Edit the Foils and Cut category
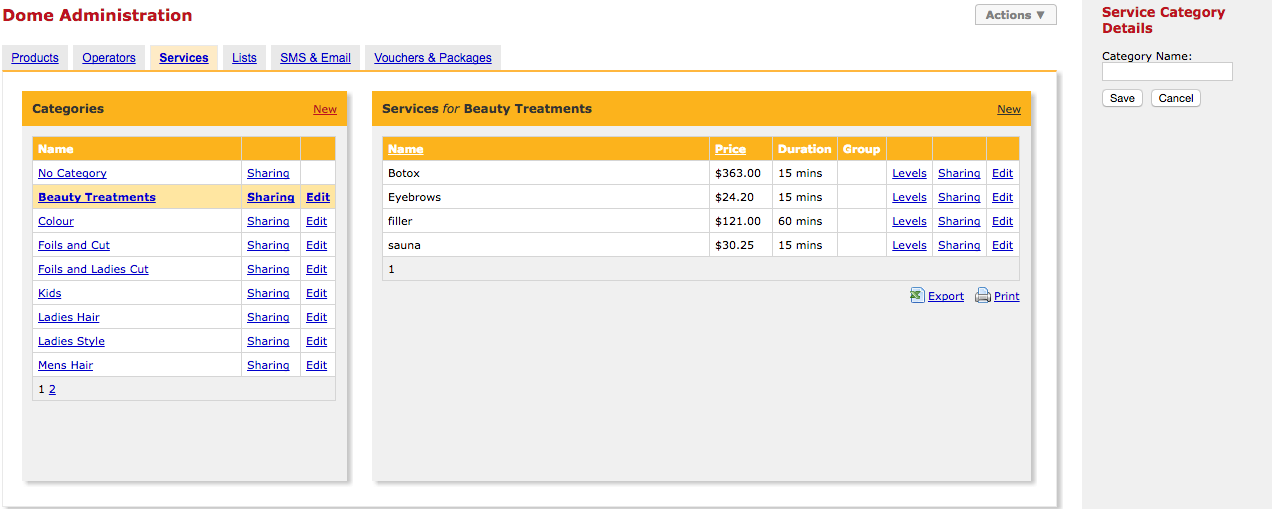1272x509 pixels. (x=317, y=245)
